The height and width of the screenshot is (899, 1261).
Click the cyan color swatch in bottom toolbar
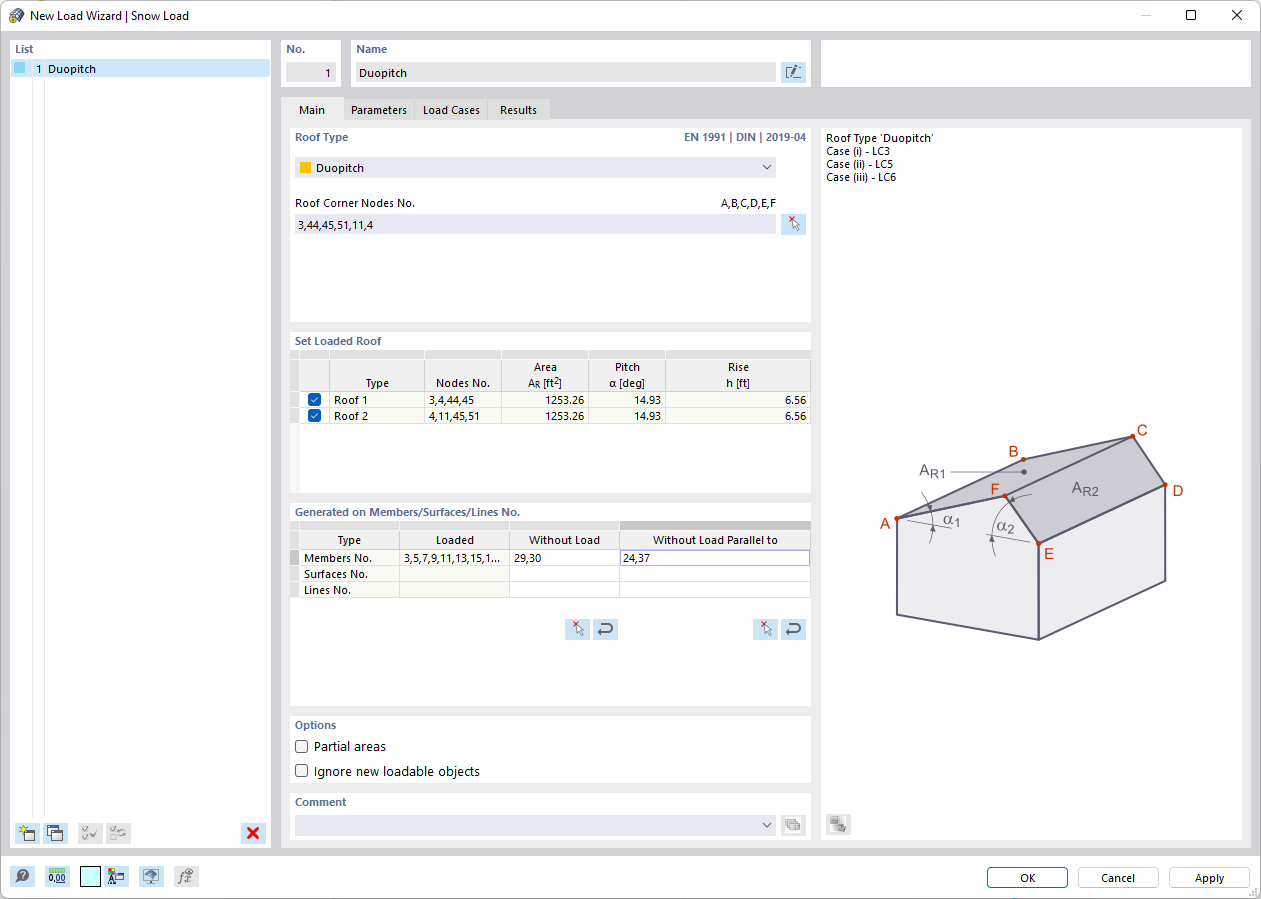[x=91, y=877]
